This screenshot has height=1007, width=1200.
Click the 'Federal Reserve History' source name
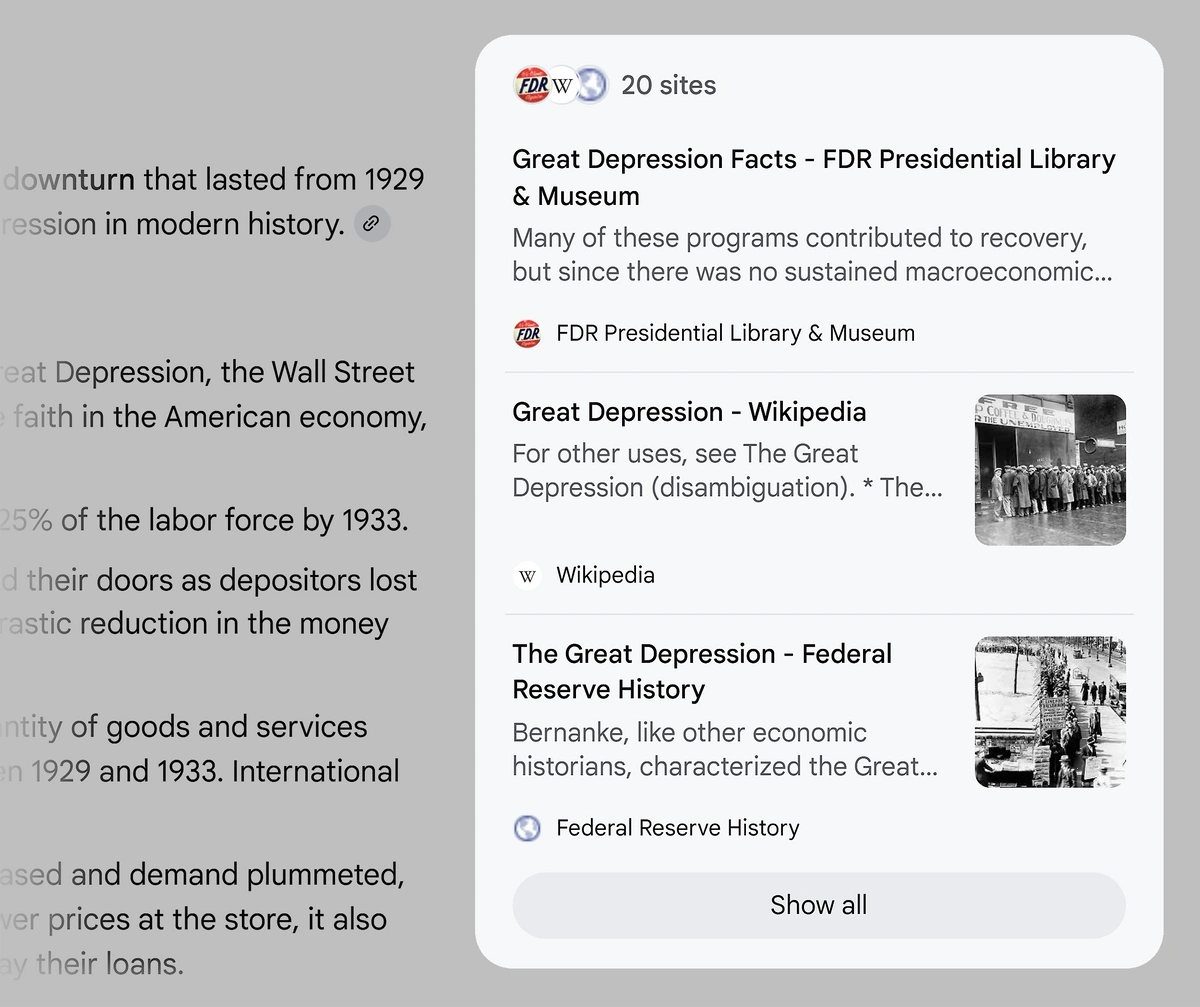click(678, 828)
